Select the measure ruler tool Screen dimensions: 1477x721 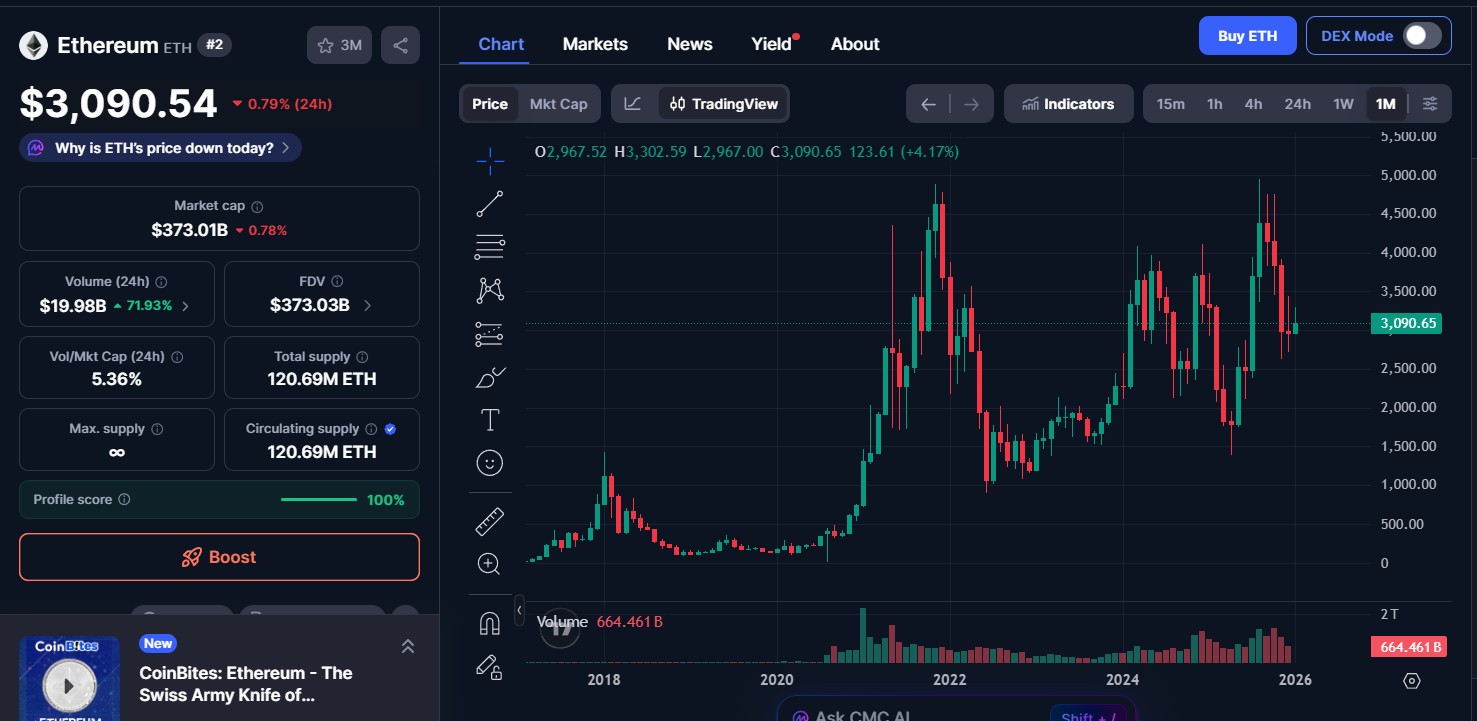(489, 520)
